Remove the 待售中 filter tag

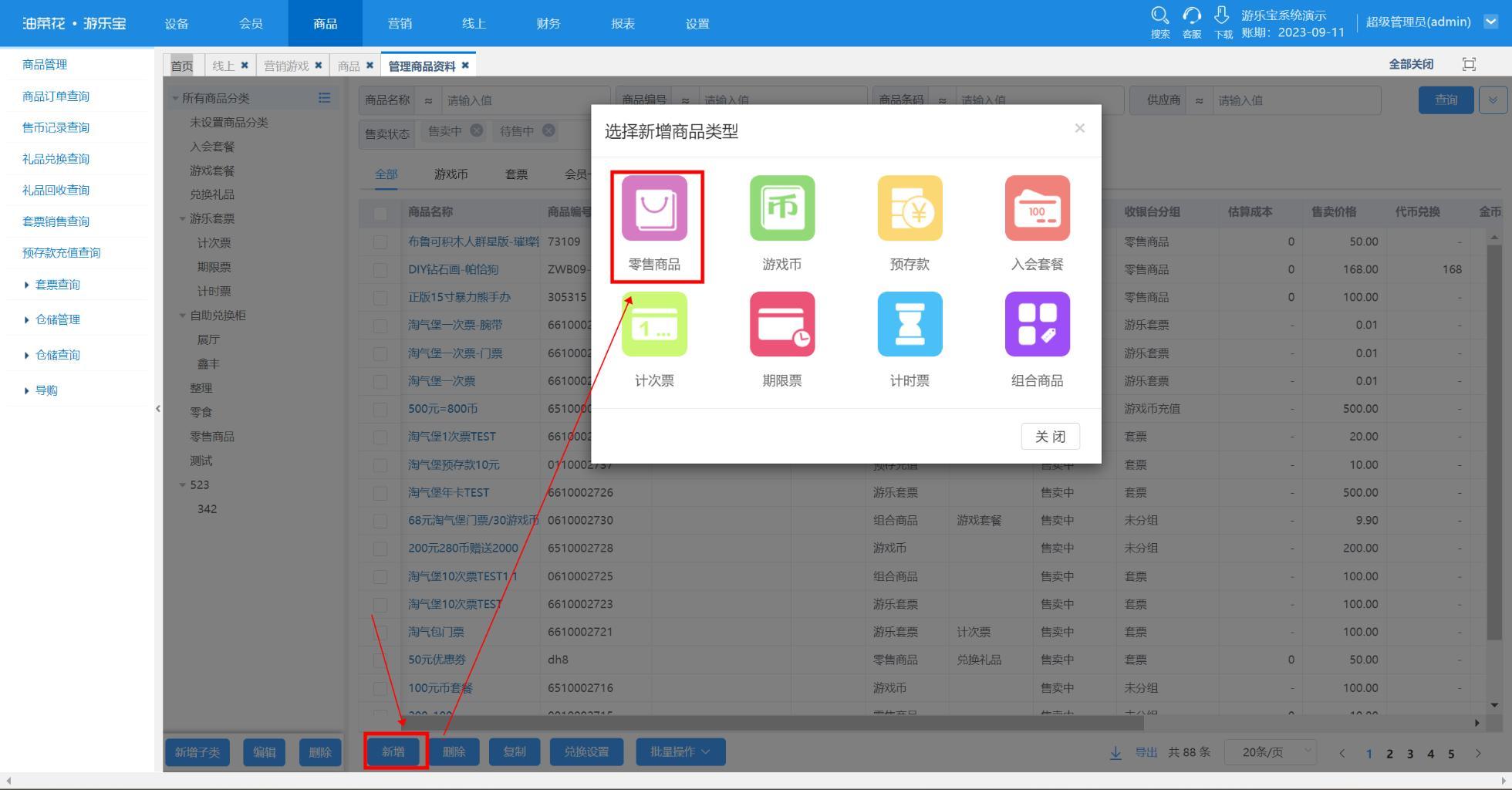click(548, 130)
